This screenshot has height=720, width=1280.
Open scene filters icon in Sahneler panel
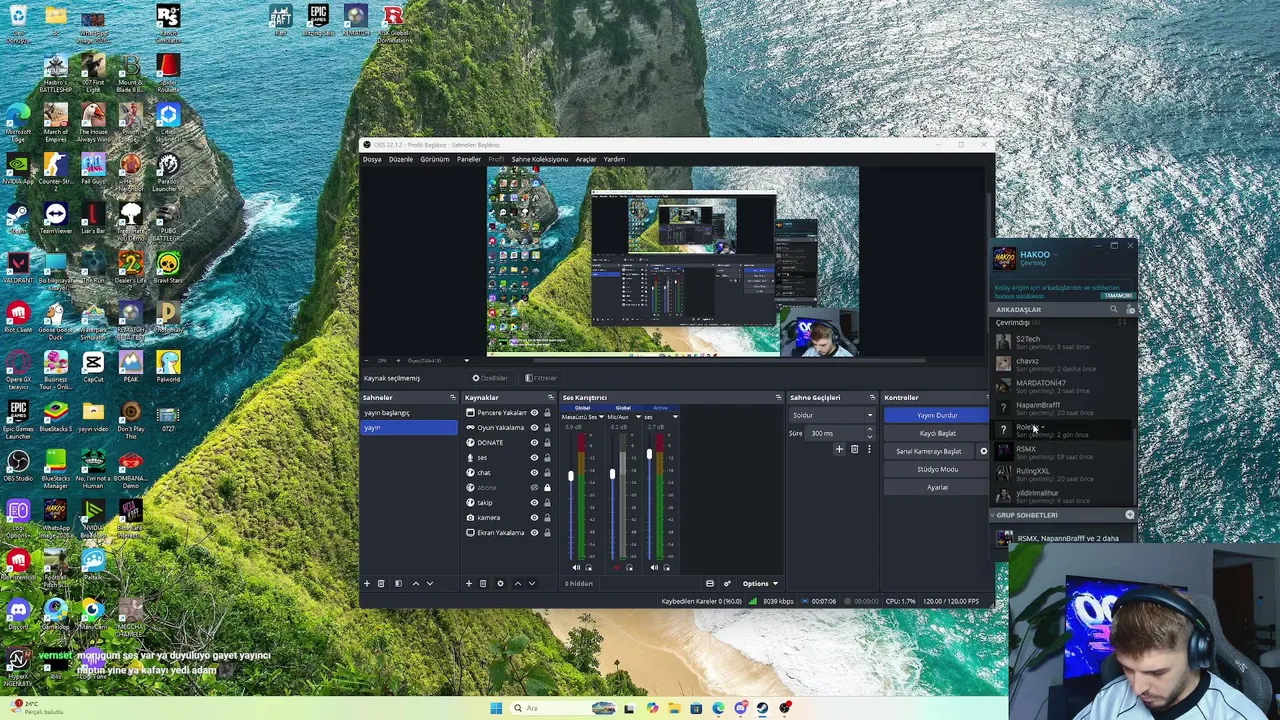pyautogui.click(x=398, y=583)
